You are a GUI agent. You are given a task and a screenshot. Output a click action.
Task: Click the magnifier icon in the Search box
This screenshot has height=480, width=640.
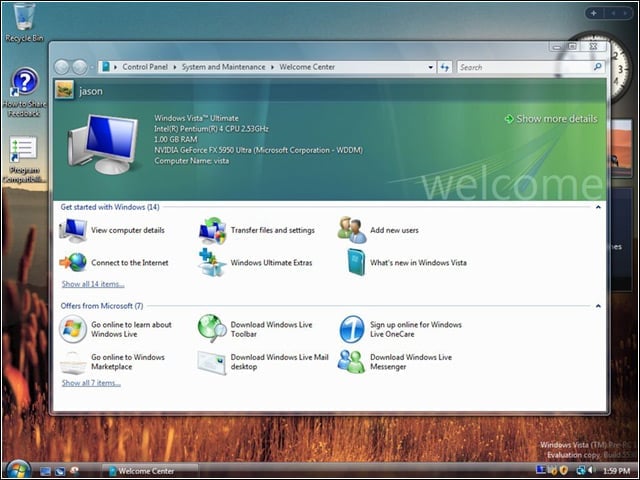pos(597,67)
